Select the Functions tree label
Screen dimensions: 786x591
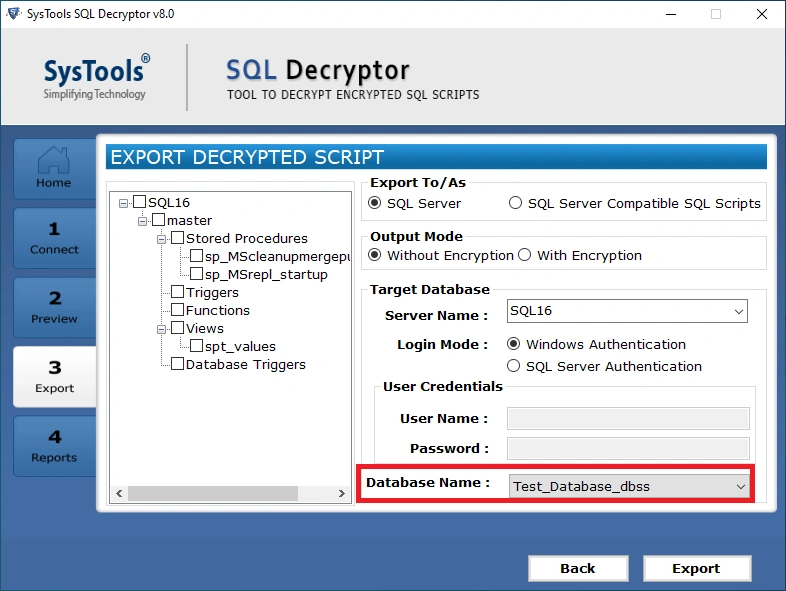click(218, 310)
